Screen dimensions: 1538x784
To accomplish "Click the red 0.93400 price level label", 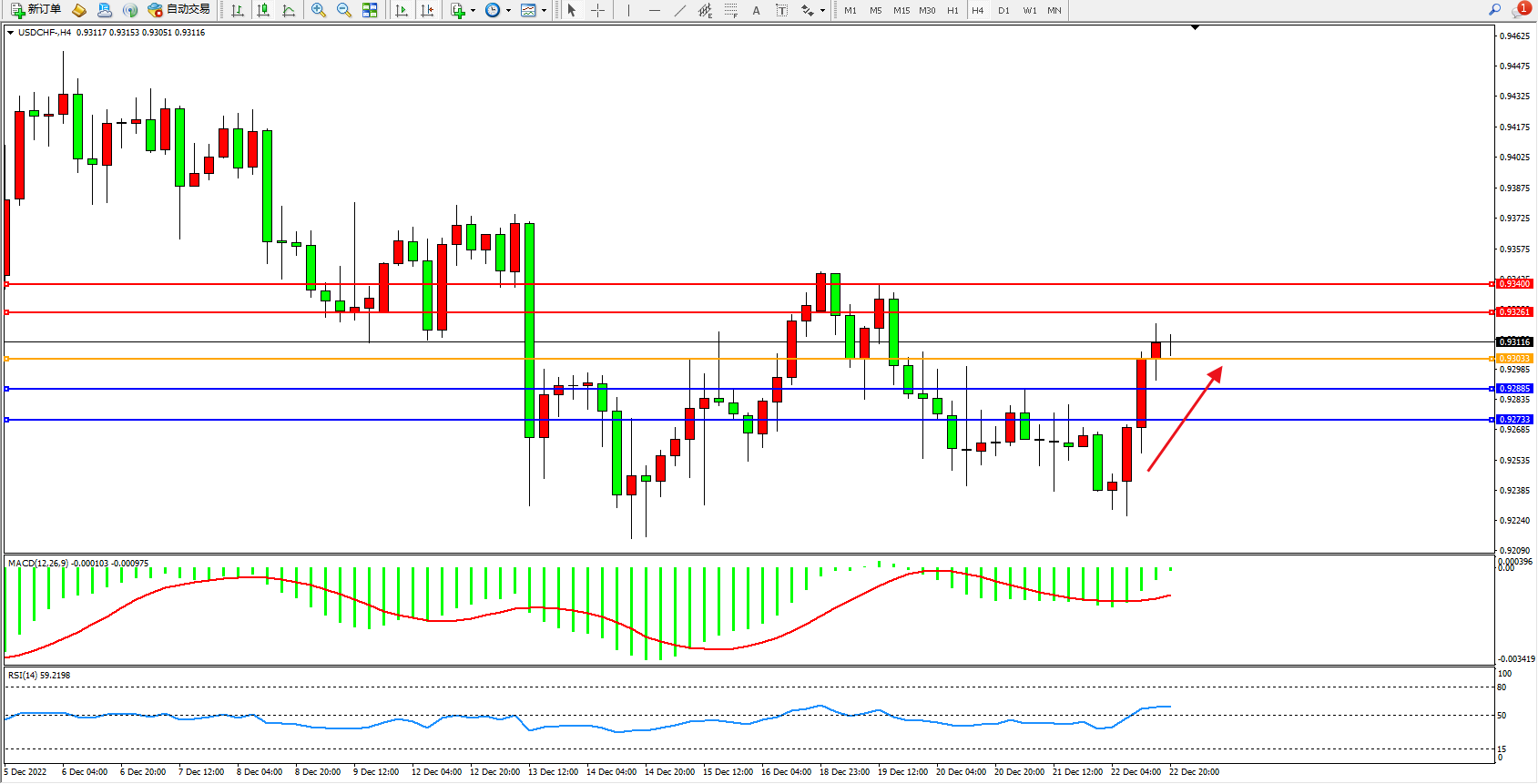I will tap(1514, 284).
